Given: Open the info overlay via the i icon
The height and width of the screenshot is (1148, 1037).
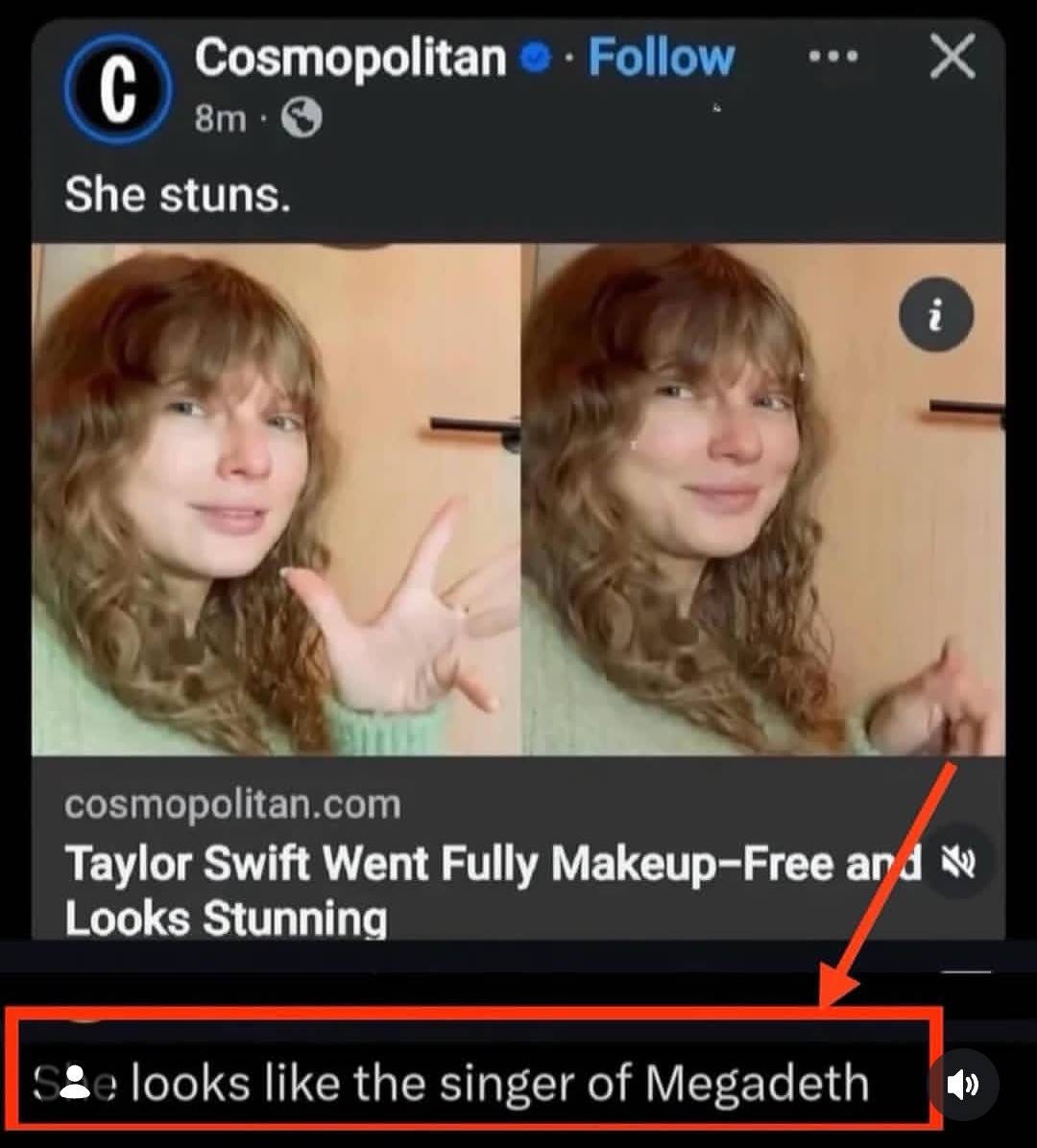Looking at the screenshot, I should click(x=935, y=315).
